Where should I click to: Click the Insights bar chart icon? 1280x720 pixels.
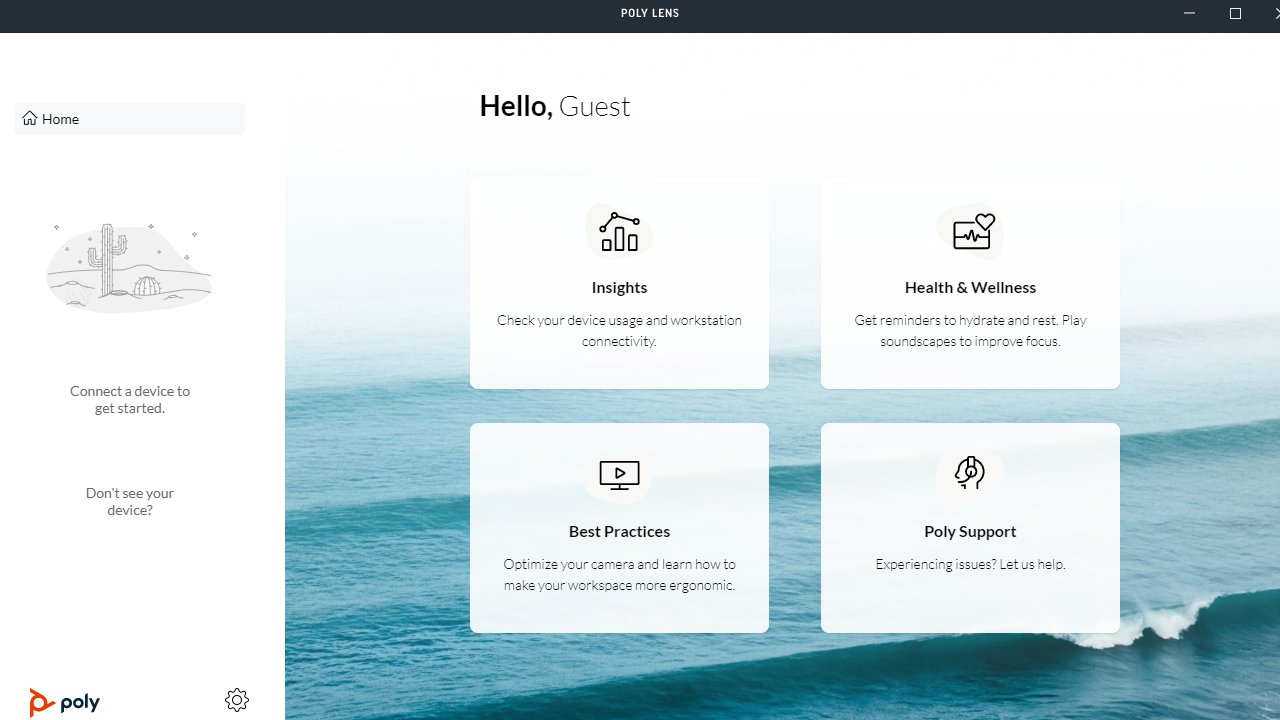(619, 232)
